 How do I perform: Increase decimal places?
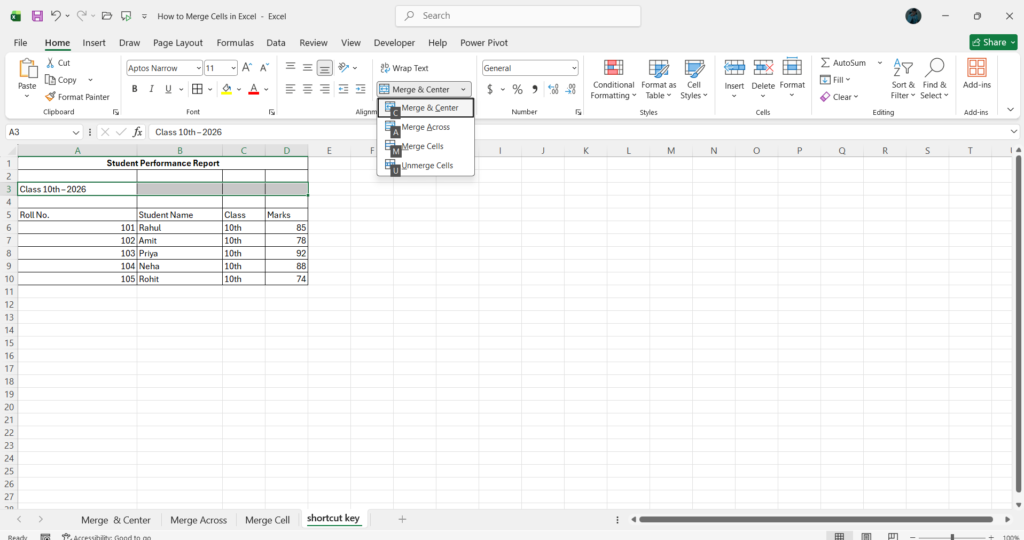[554, 89]
